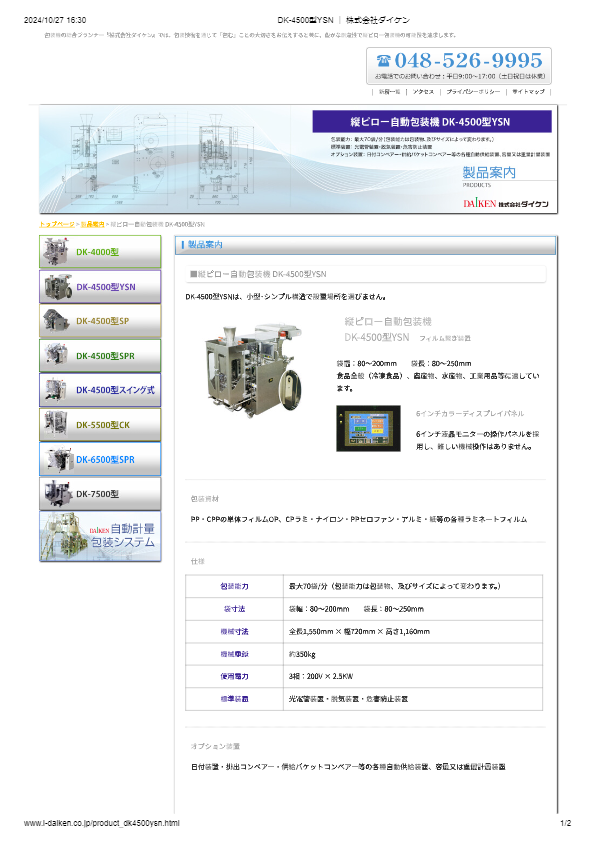Click the 製品案内 section header

365,245
